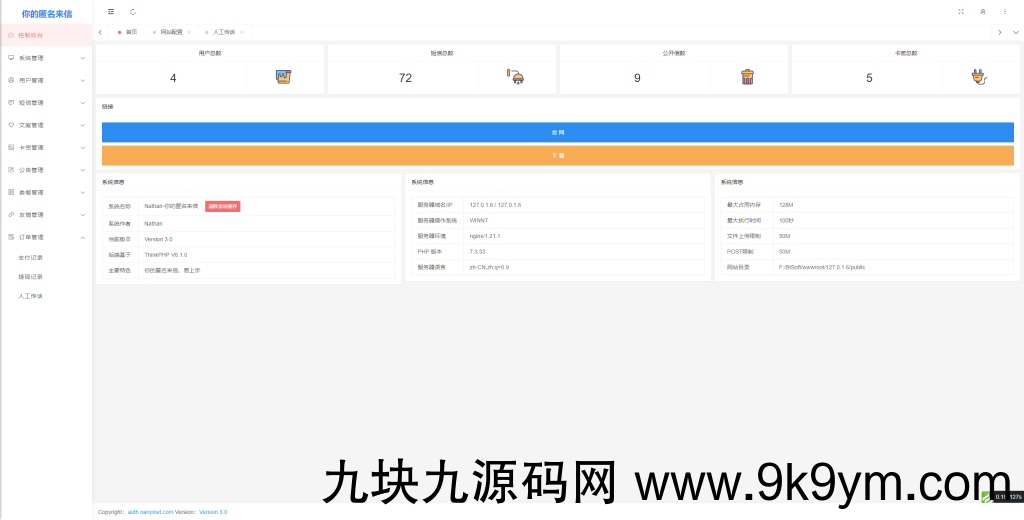The width and height of the screenshot is (1024, 520).
Task: Click the monitor icon beside 系统管理
Action: click(11, 57)
